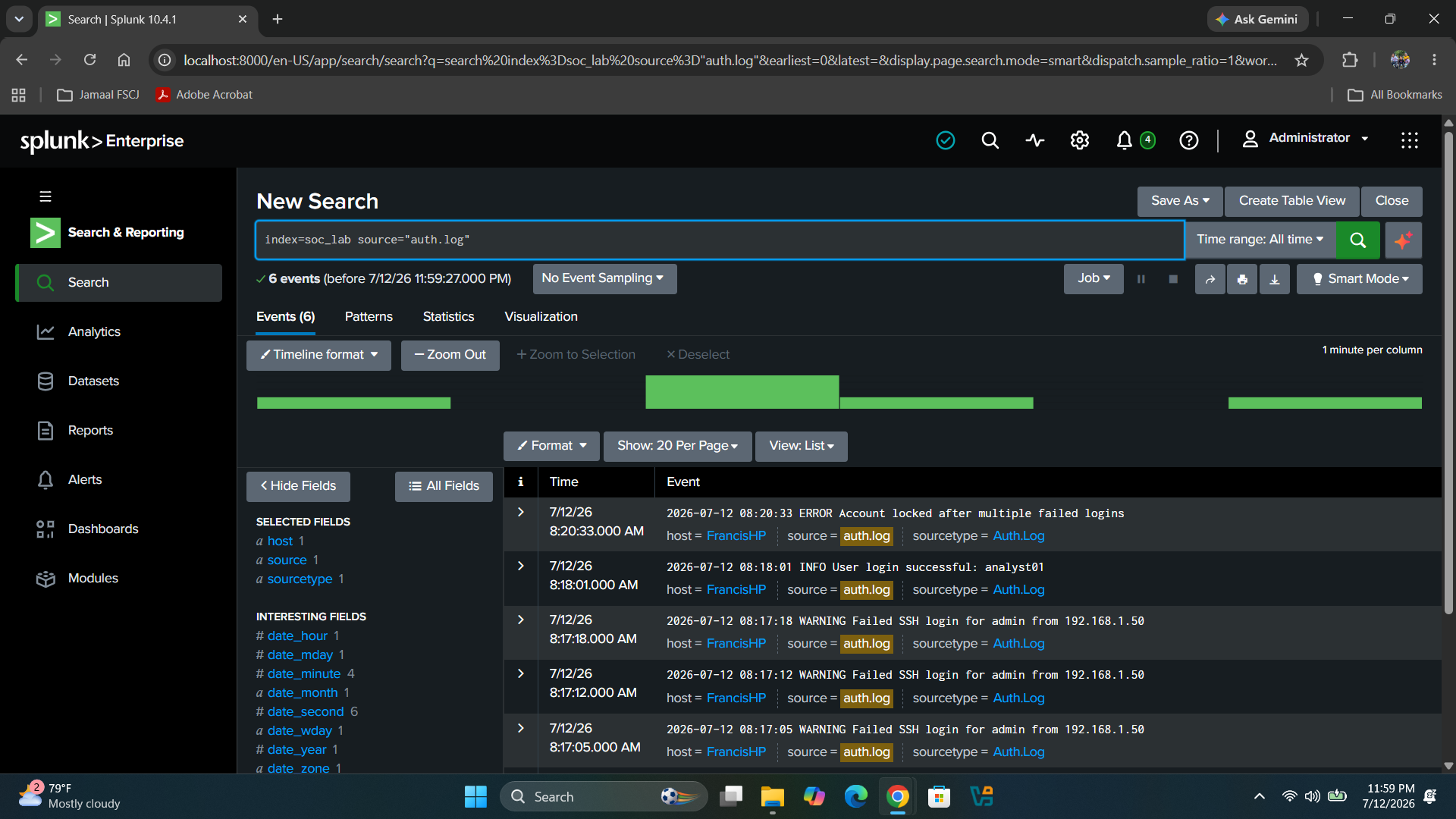Click Ask Gemini button
The width and height of the screenshot is (1456, 819).
pos(1257,19)
